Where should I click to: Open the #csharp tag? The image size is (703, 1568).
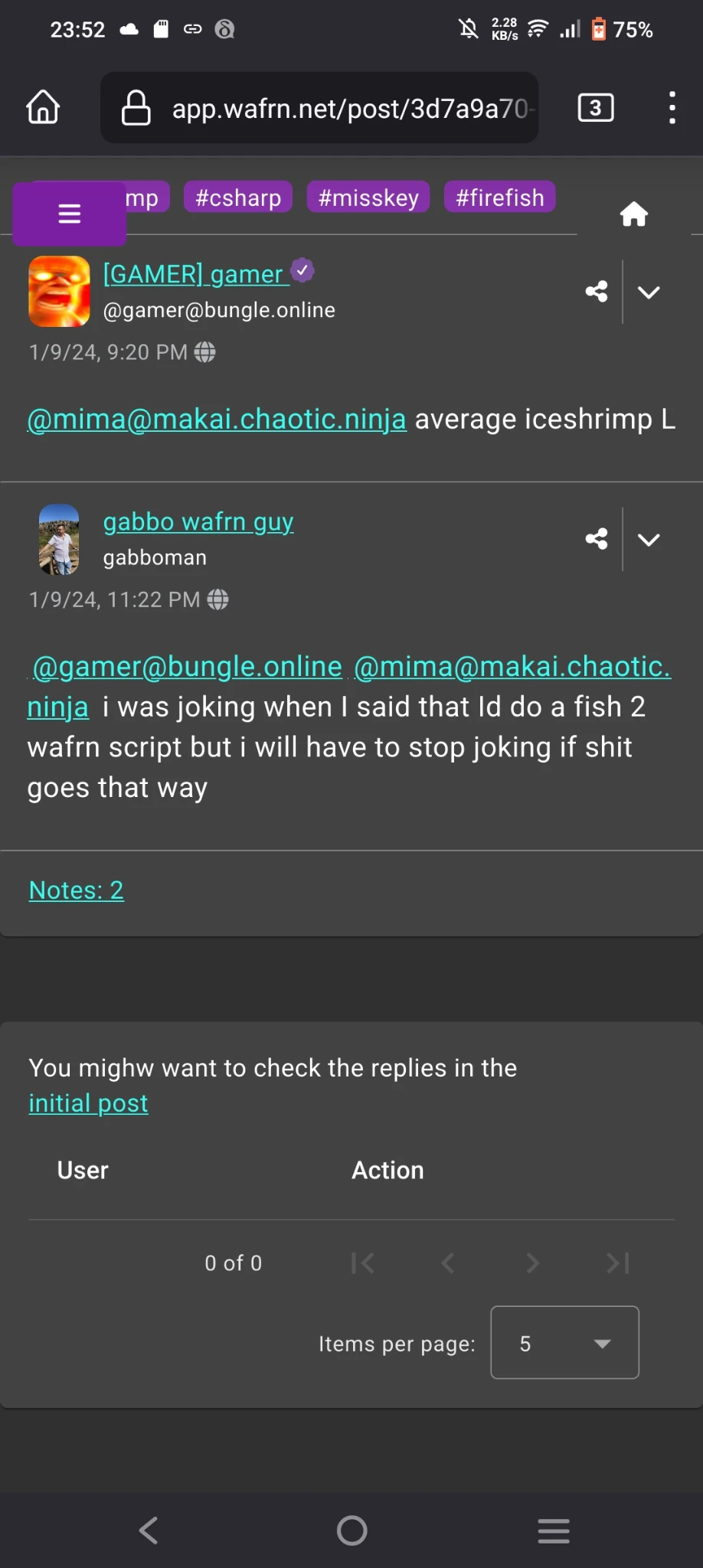238,198
